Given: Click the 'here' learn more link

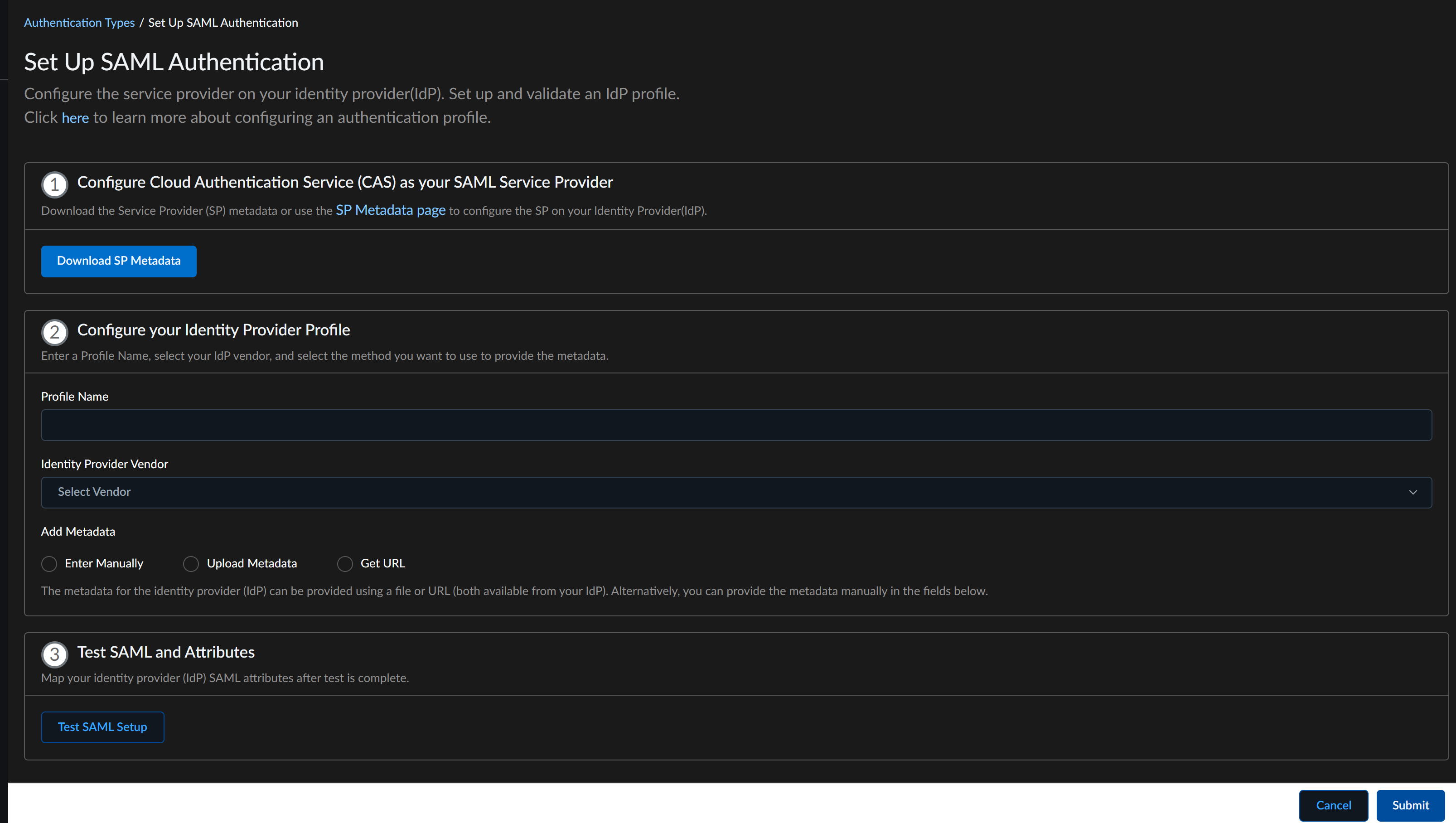Looking at the screenshot, I should (75, 117).
